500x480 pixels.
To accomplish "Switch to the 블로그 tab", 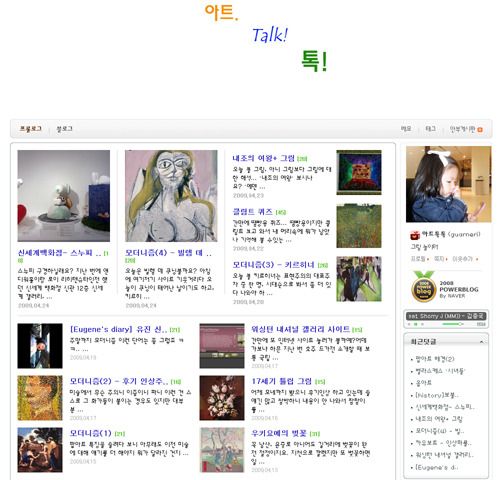I will pyautogui.click(x=65, y=129).
